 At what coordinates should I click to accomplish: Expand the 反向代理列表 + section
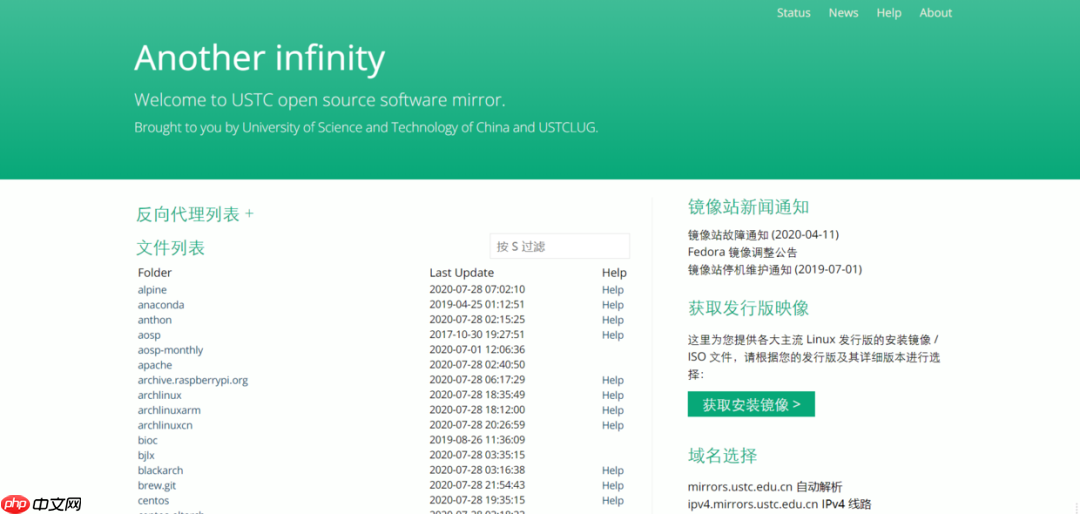195,214
